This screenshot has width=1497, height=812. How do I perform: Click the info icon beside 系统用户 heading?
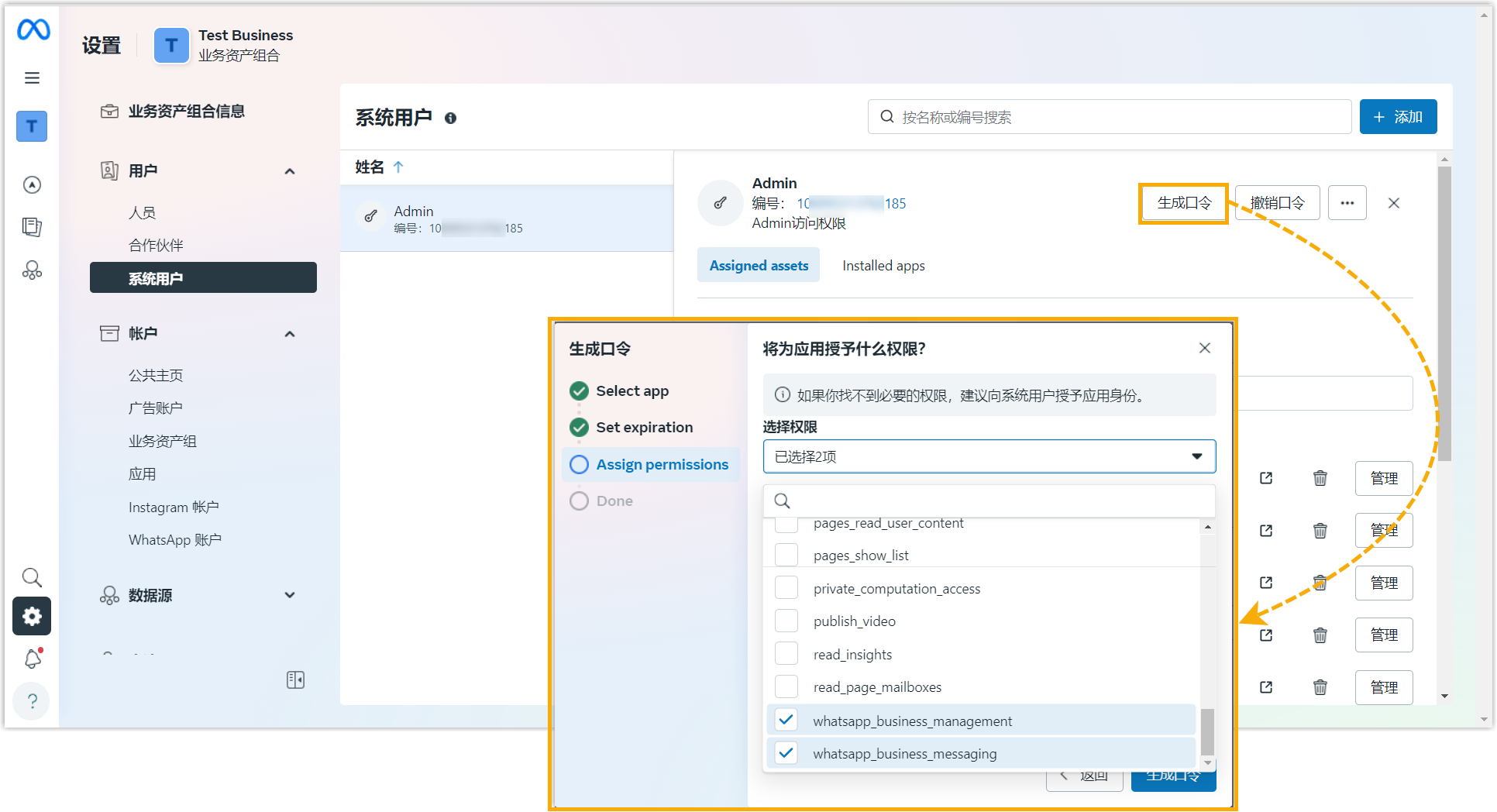tap(450, 118)
